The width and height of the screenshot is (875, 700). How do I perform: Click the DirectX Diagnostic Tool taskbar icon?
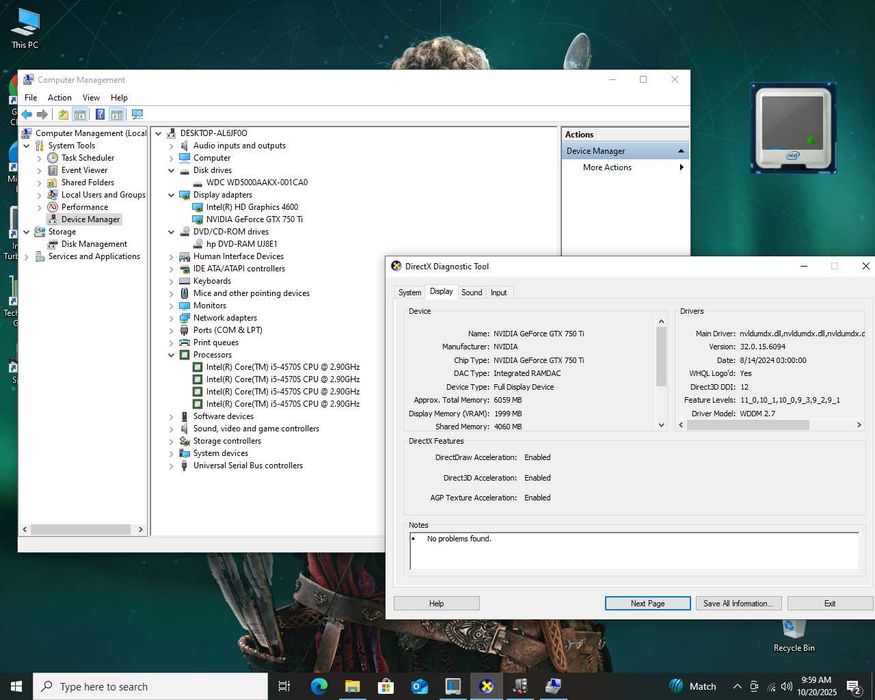click(487, 687)
